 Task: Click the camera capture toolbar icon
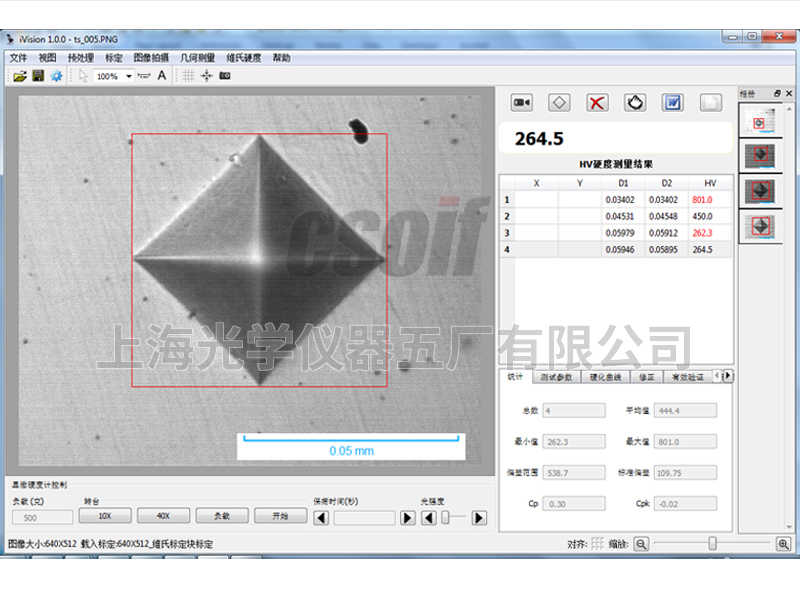[225, 76]
